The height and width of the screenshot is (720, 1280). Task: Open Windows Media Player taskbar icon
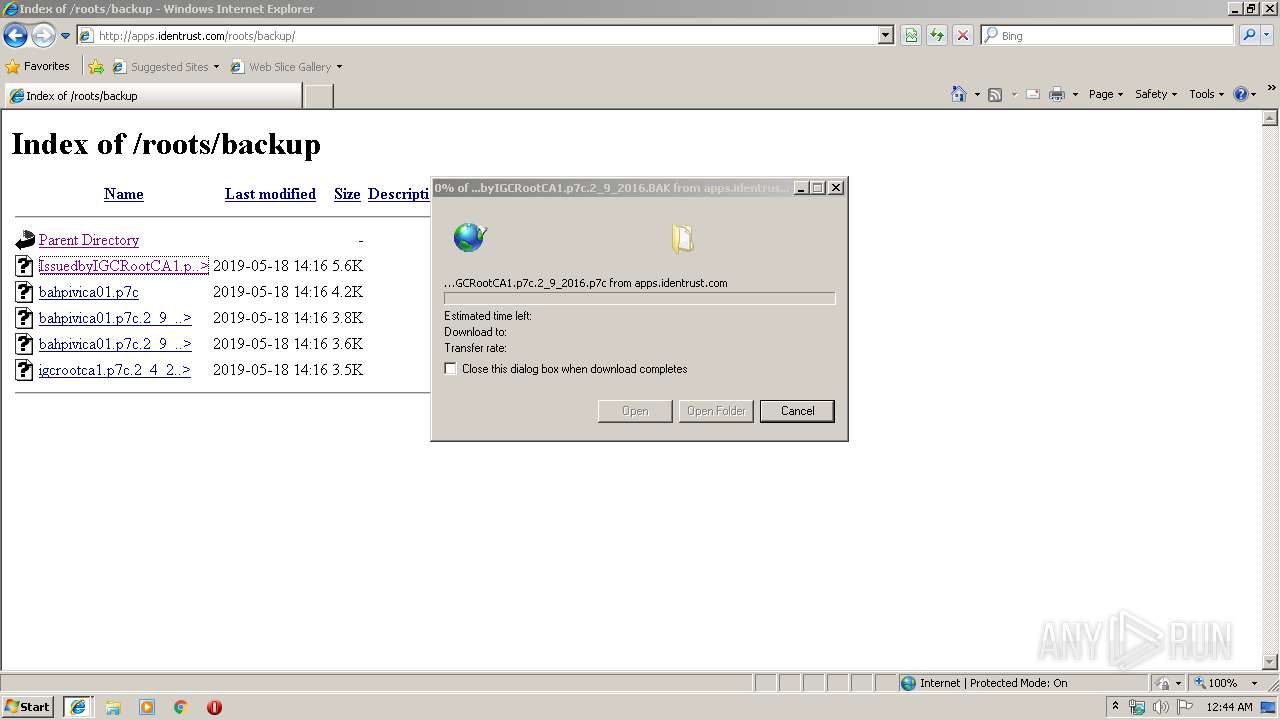tap(147, 707)
